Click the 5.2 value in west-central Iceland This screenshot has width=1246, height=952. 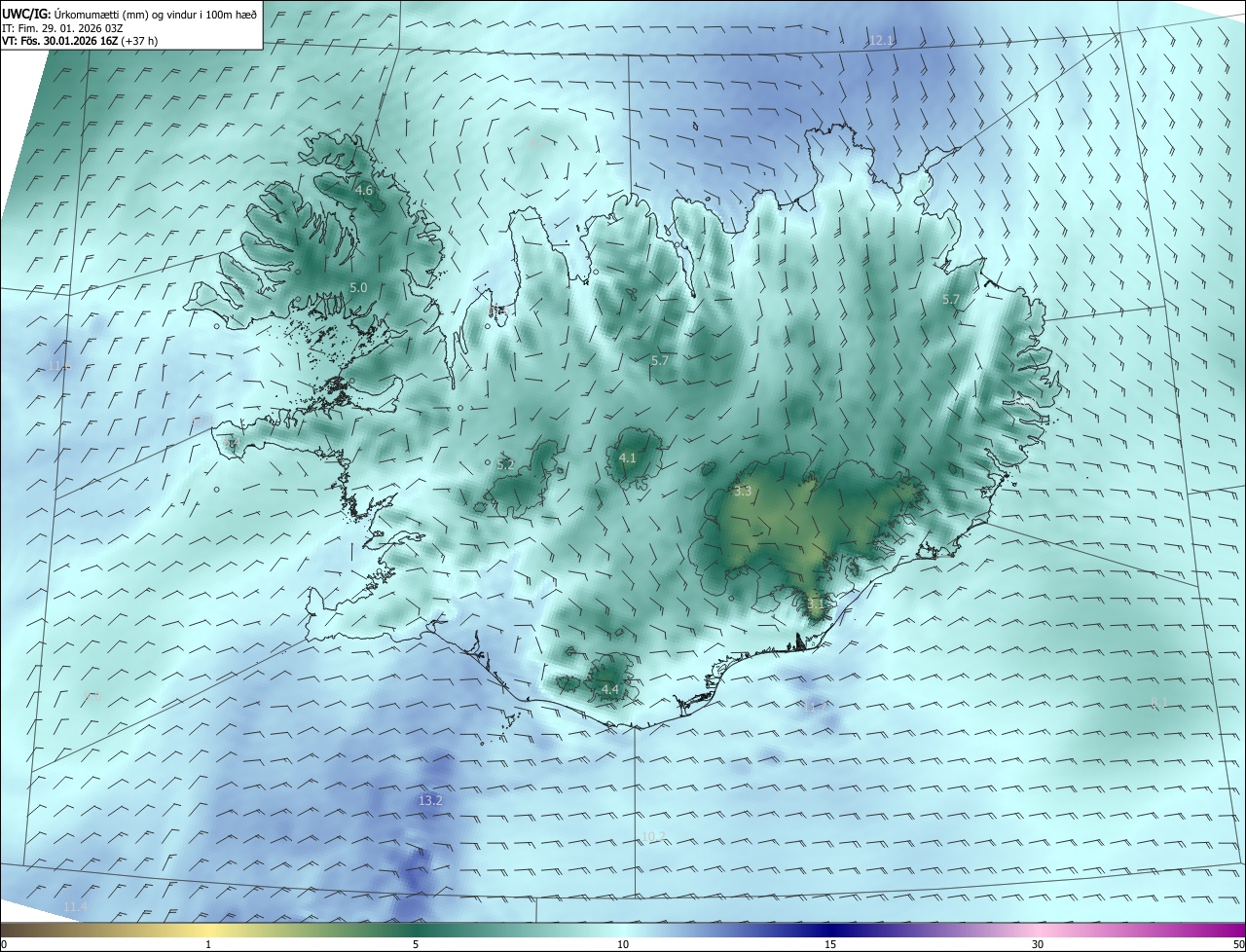pos(505,465)
